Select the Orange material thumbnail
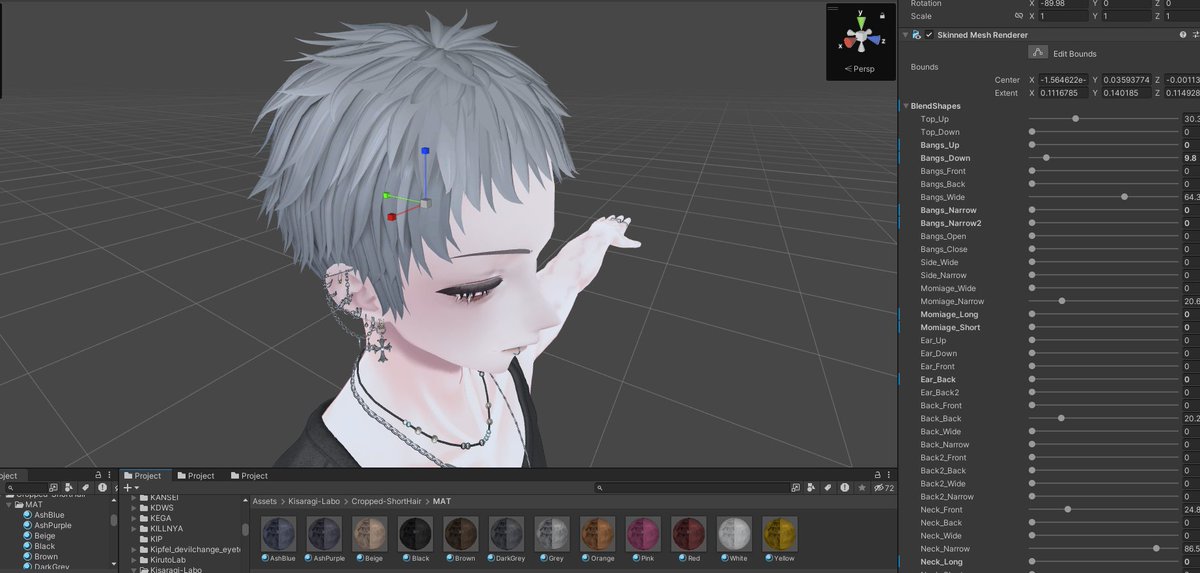 [597, 533]
